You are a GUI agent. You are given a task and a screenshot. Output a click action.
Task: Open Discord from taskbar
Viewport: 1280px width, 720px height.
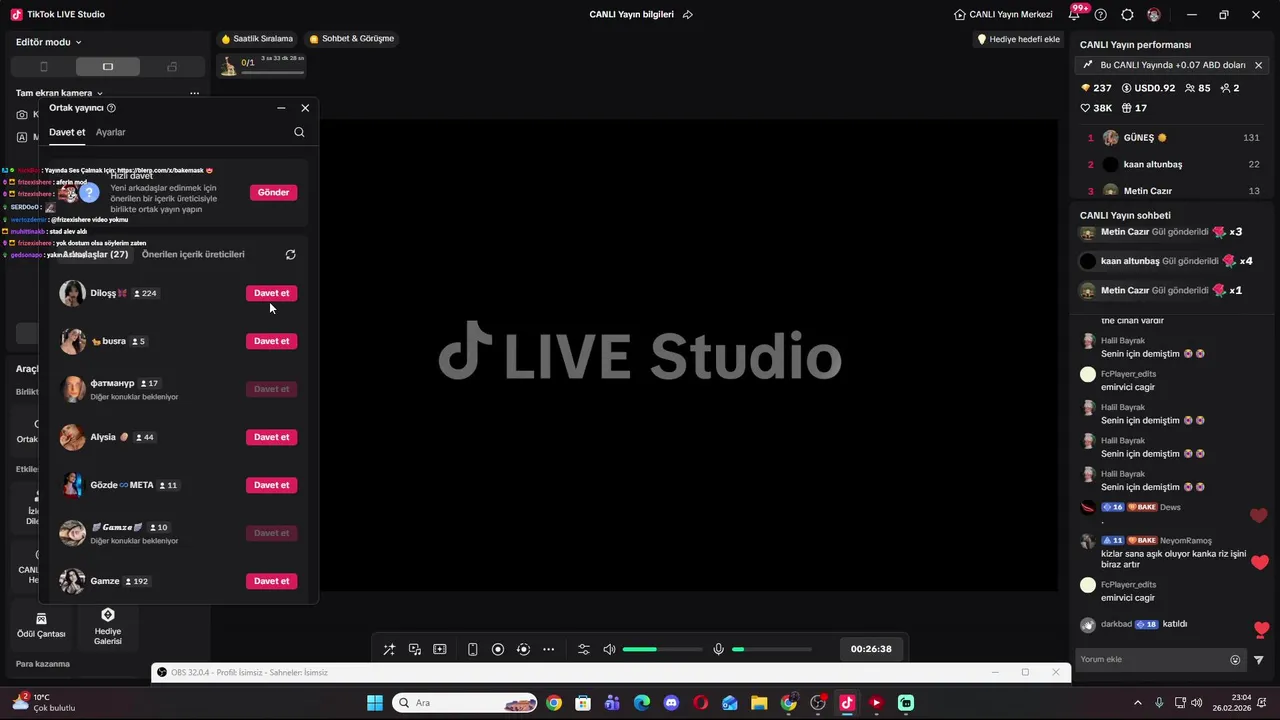click(671, 703)
